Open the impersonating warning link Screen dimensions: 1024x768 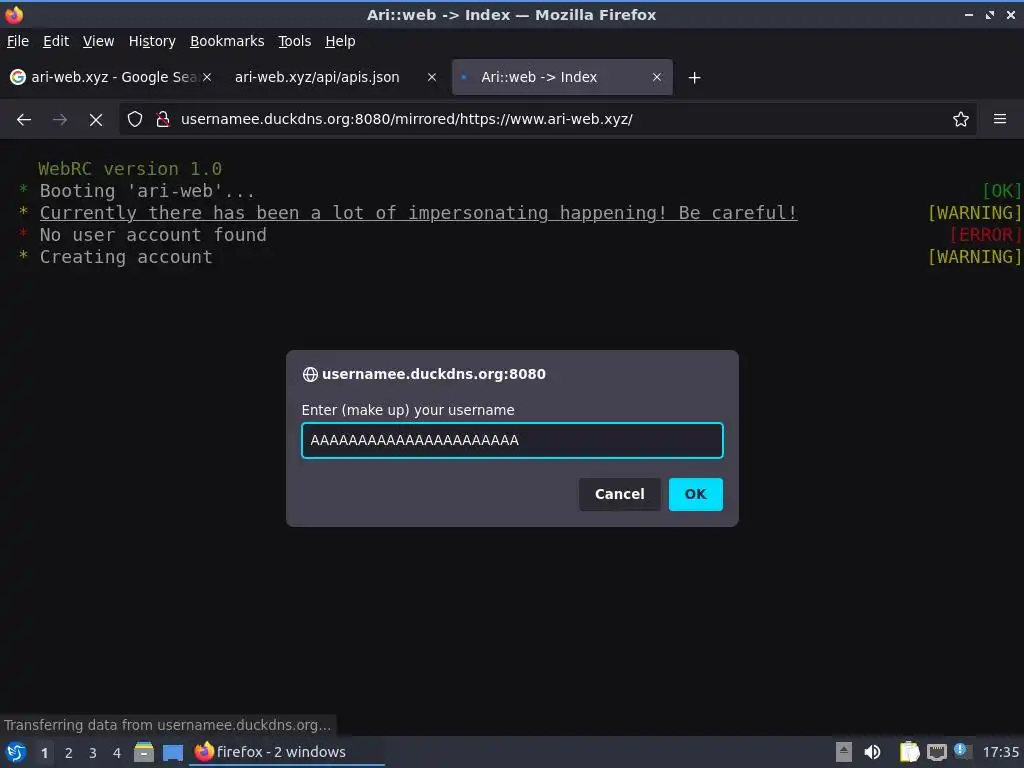pyautogui.click(x=418, y=213)
